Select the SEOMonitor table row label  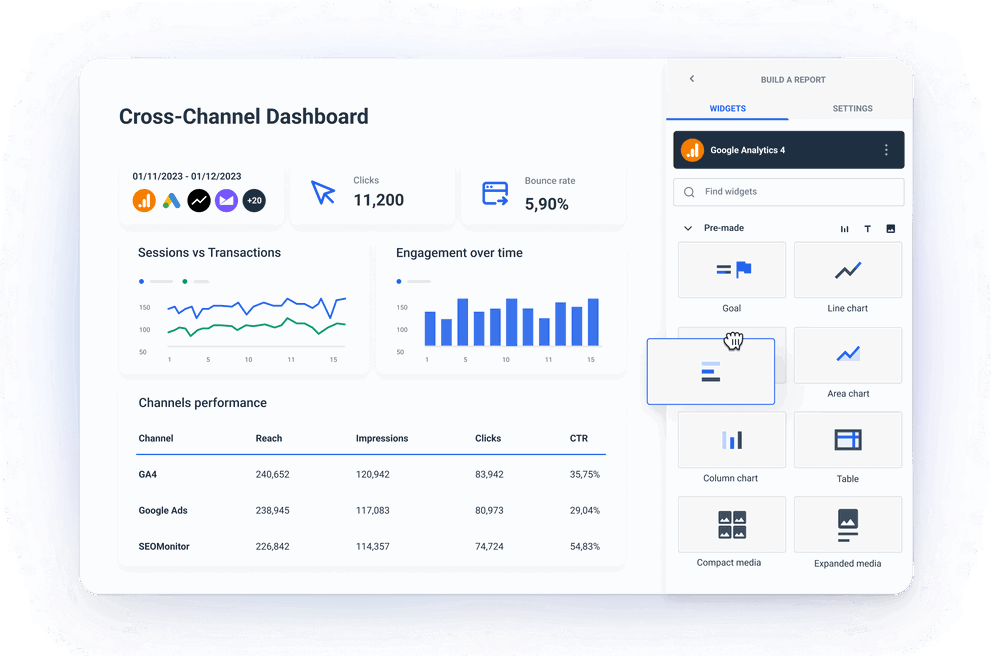click(164, 546)
